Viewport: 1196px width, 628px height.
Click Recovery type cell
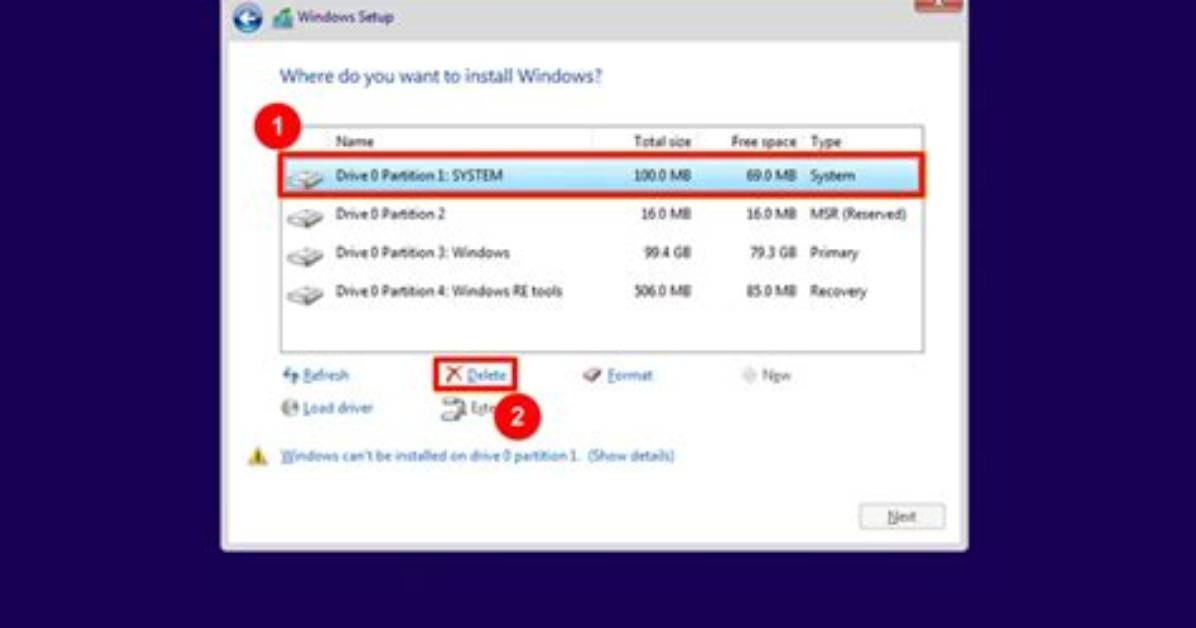[838, 291]
